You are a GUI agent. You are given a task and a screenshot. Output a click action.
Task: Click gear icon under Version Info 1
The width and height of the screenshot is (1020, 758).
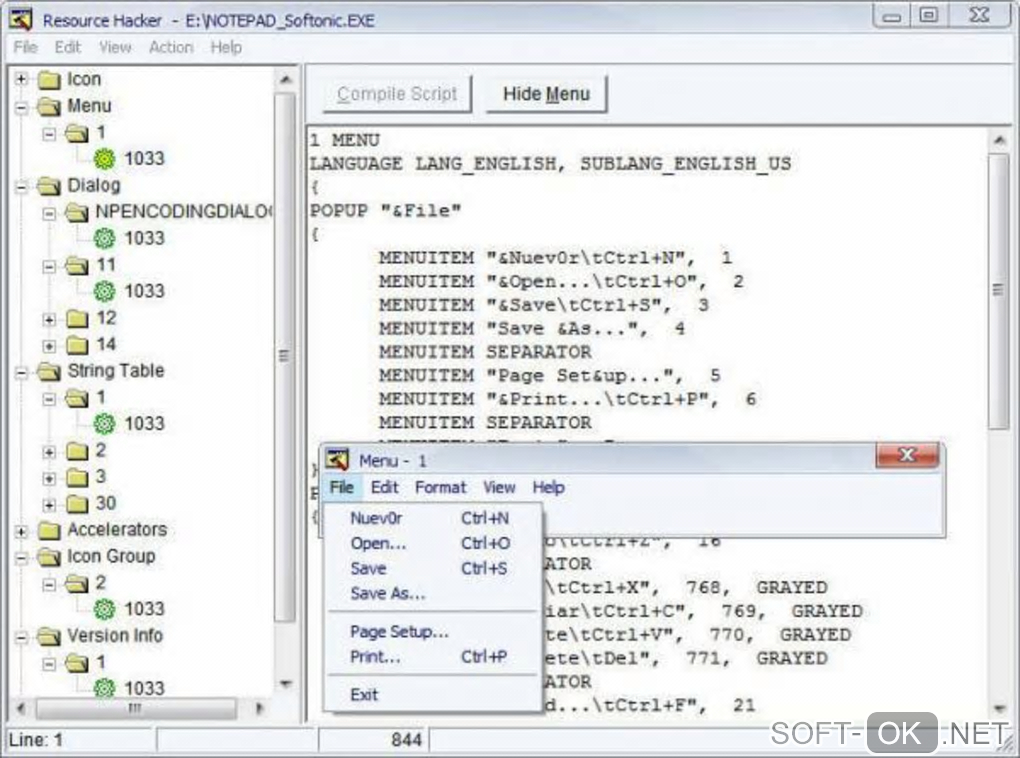(x=104, y=688)
